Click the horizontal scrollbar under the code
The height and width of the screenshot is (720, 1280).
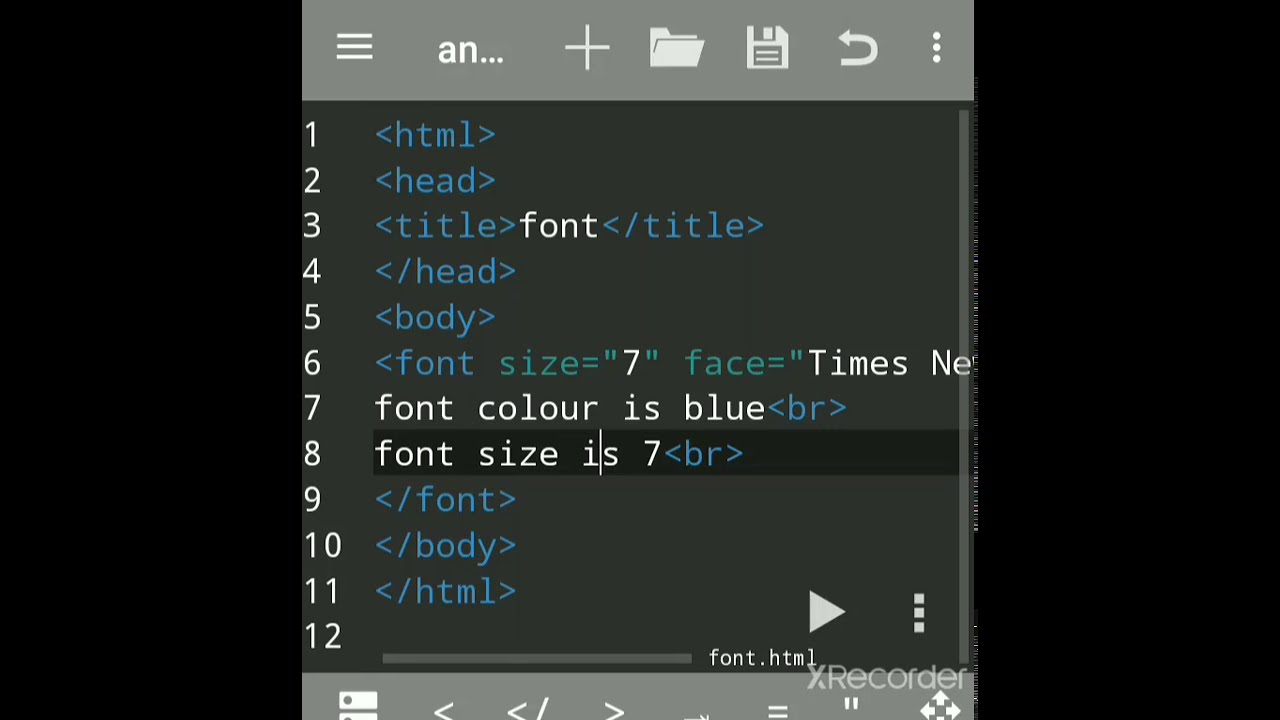pyautogui.click(x=536, y=658)
